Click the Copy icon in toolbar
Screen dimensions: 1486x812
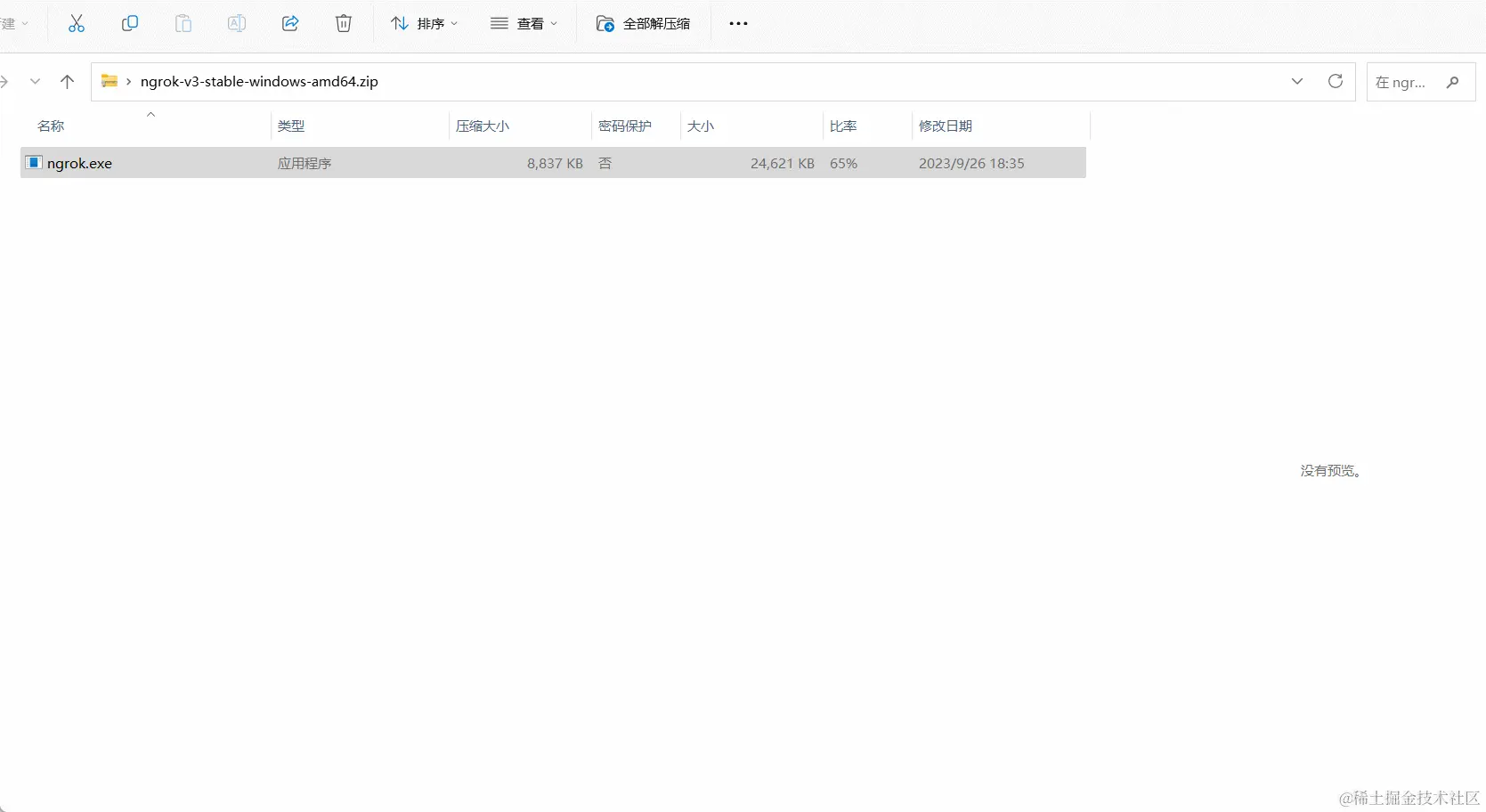pos(130,24)
